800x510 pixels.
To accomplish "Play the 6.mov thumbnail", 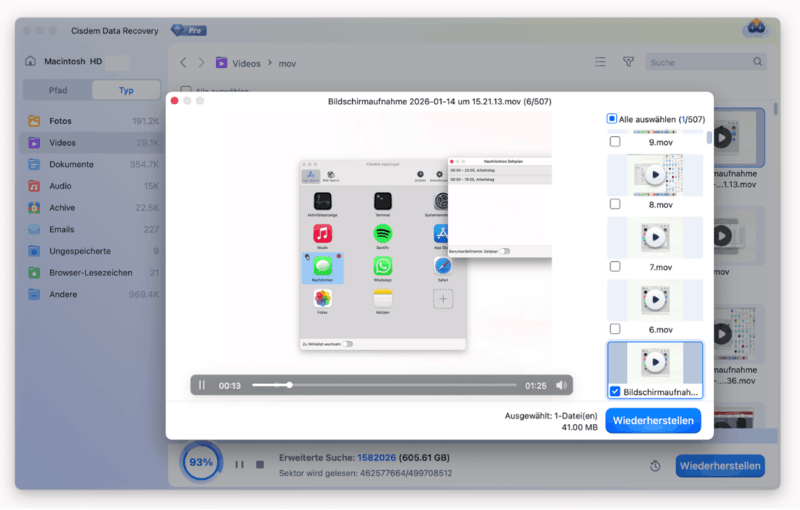I will (x=655, y=300).
